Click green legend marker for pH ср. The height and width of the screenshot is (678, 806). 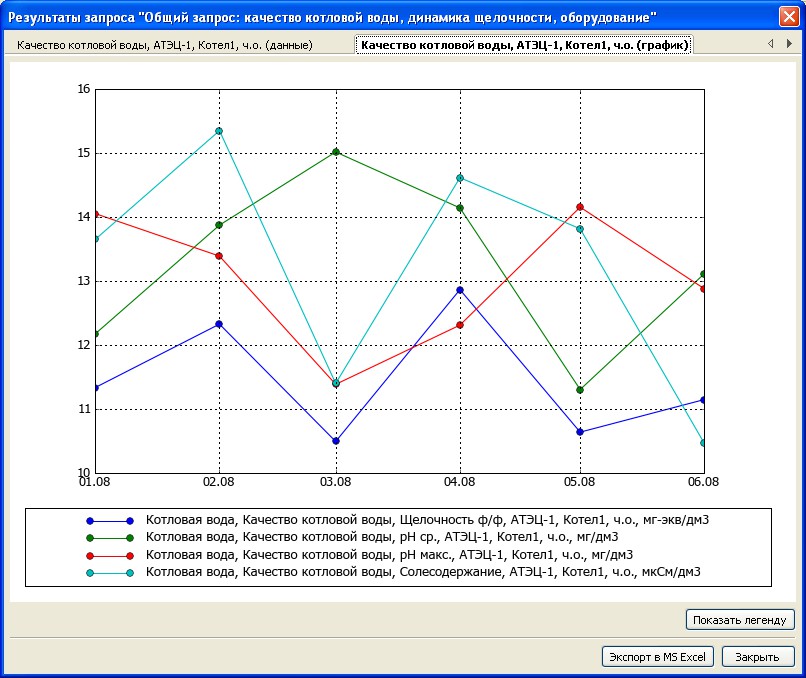110,538
